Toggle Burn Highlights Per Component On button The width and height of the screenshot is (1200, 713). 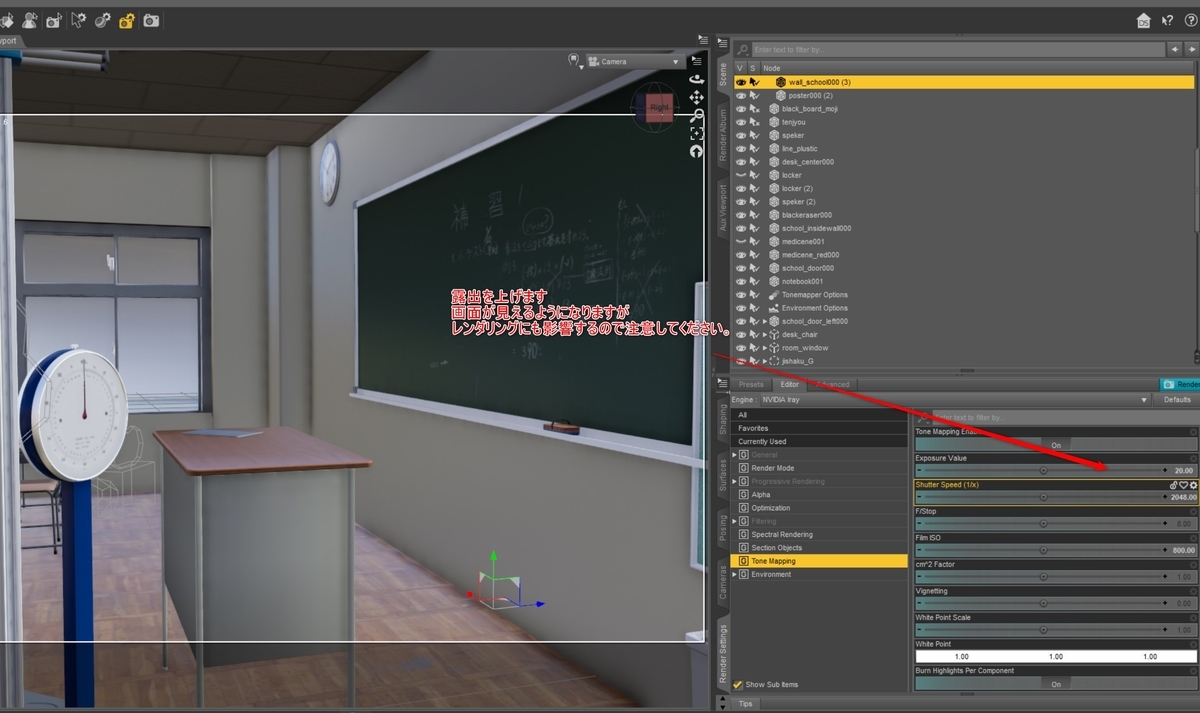coord(1056,684)
